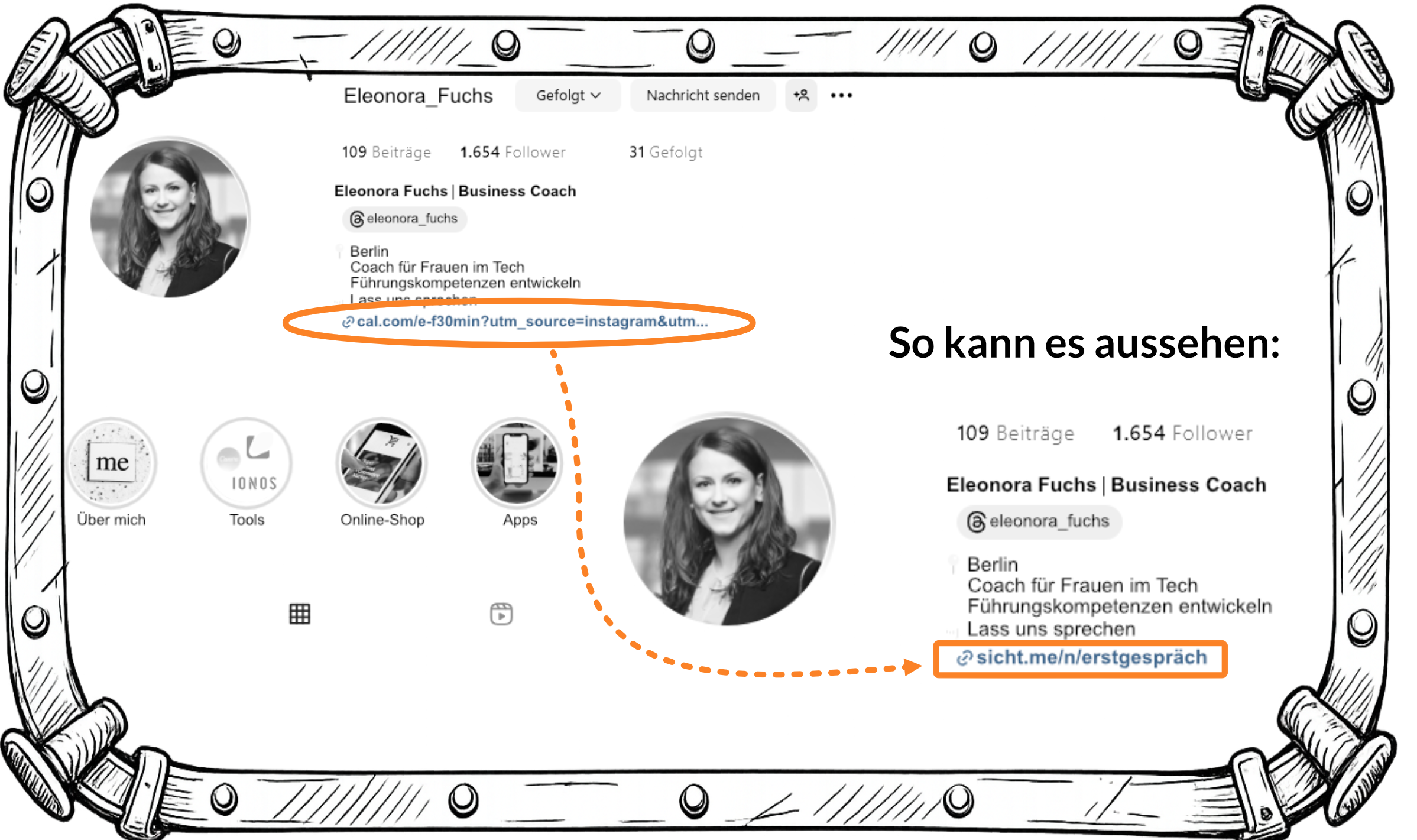Image resolution: width=1417 pixels, height=840 pixels.
Task: Open the larger Threads badge in example
Action: click(1039, 521)
